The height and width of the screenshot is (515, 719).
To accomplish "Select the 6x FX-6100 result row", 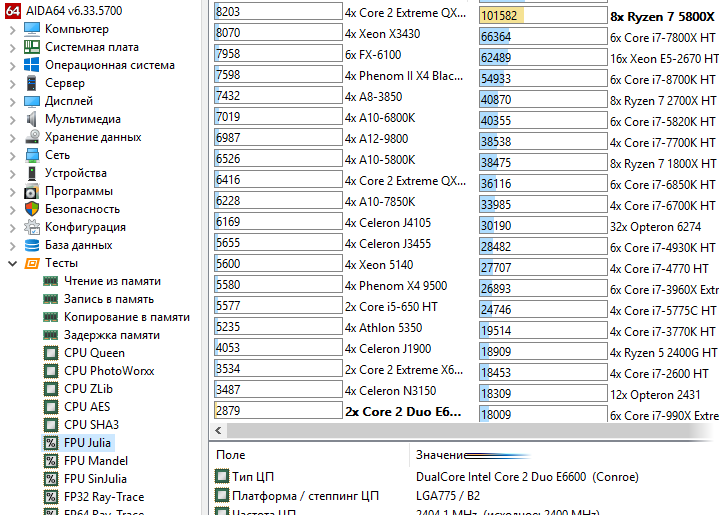I will [373, 55].
